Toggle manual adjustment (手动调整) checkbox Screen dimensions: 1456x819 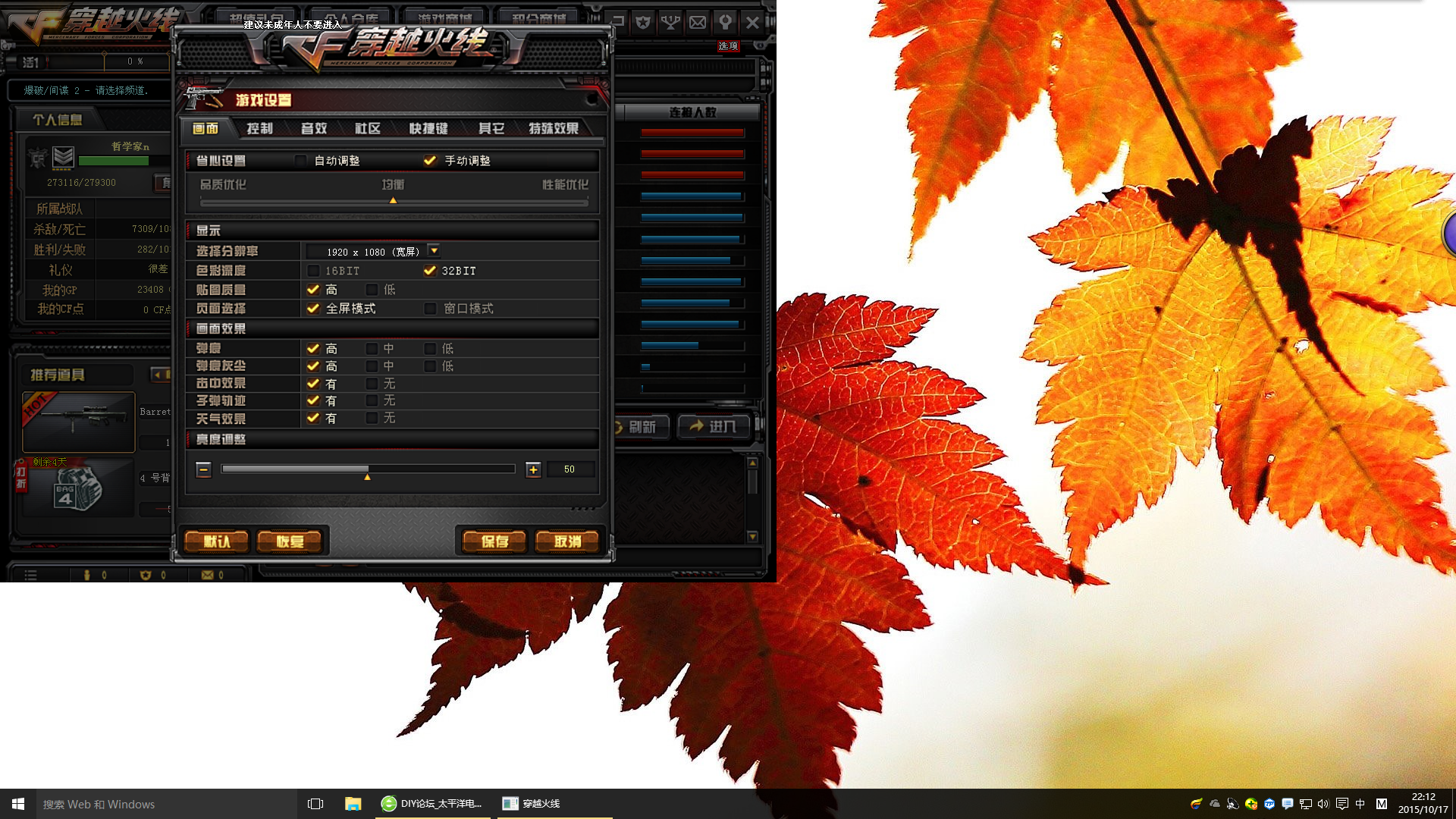tap(430, 161)
